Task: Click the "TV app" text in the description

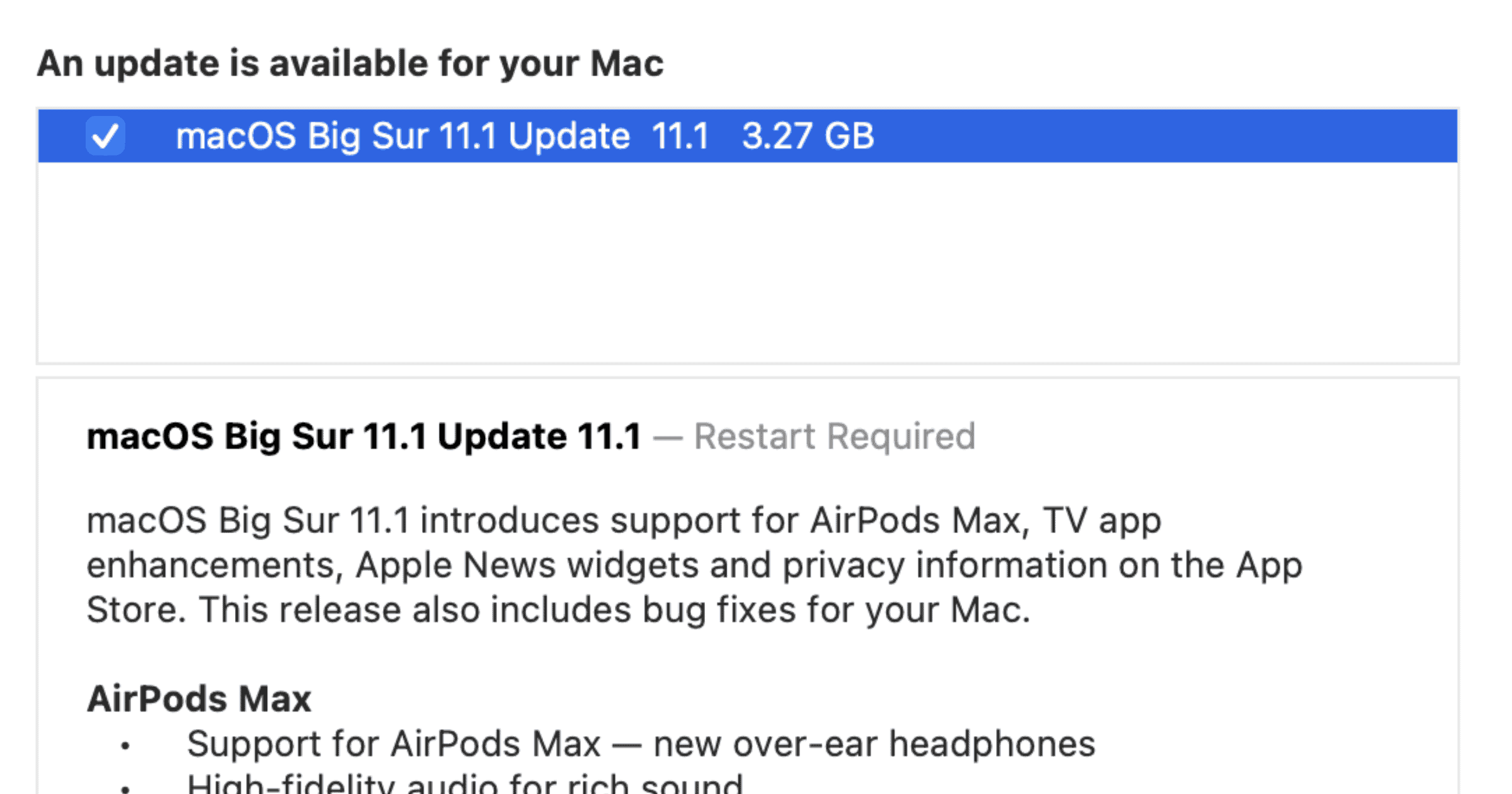Action: [1101, 521]
